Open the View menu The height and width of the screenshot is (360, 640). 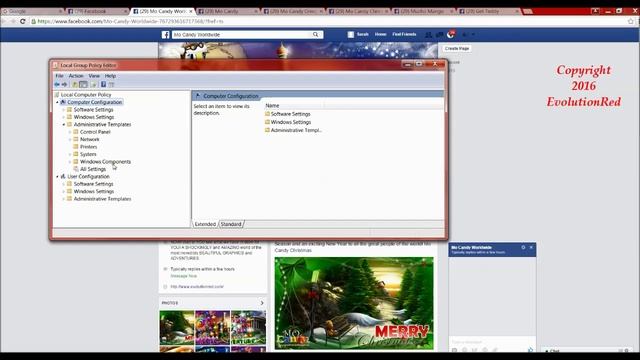94,76
